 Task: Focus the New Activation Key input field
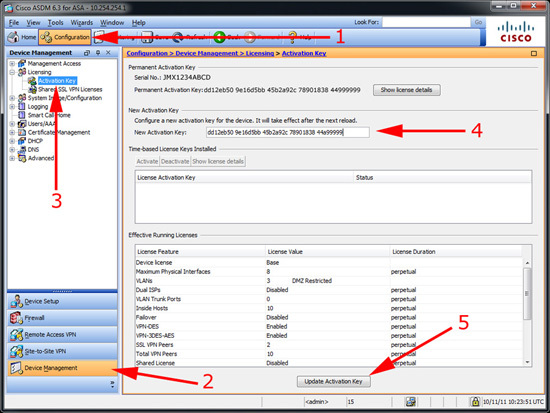click(288, 132)
